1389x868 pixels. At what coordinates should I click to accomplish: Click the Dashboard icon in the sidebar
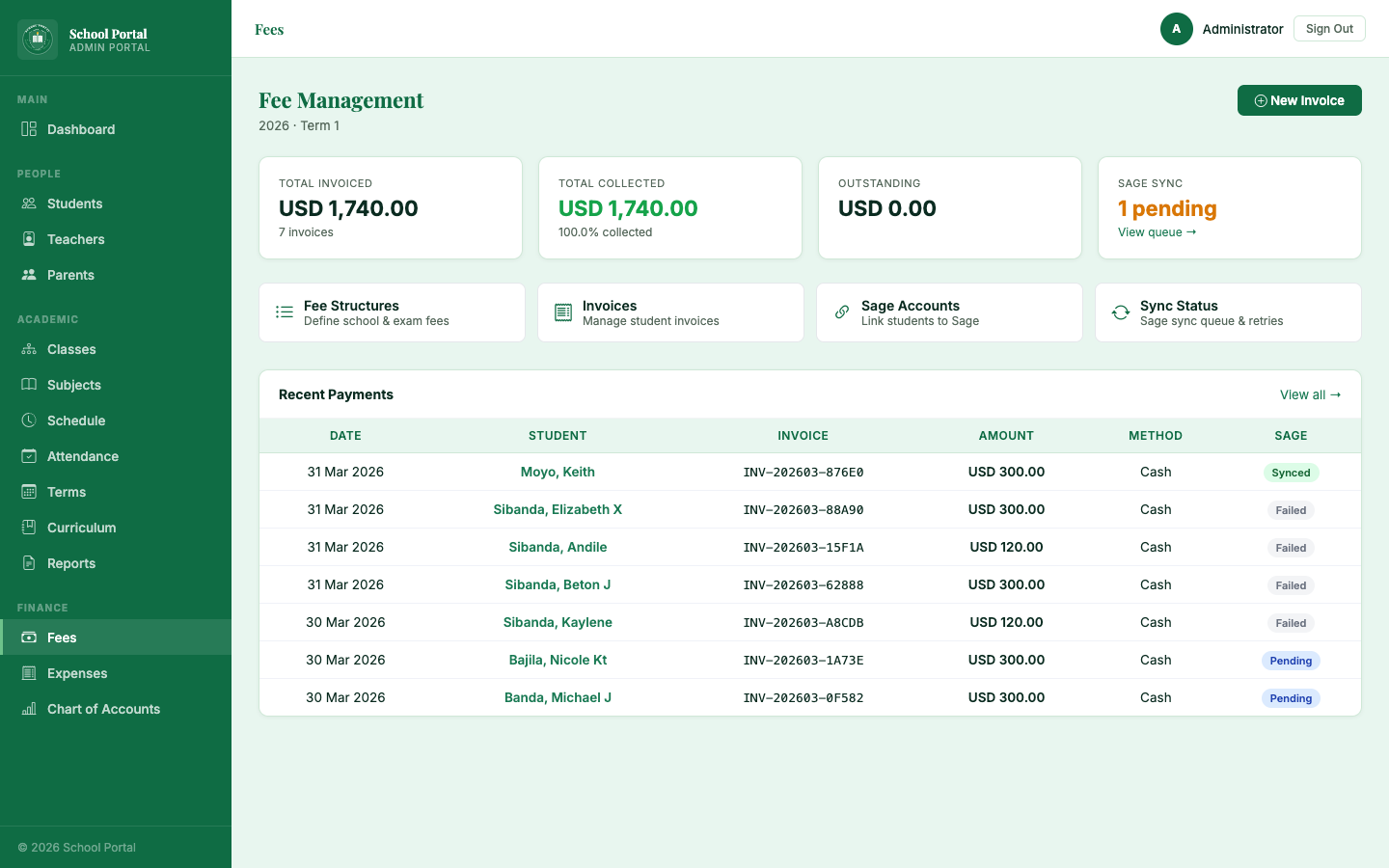pos(28,128)
